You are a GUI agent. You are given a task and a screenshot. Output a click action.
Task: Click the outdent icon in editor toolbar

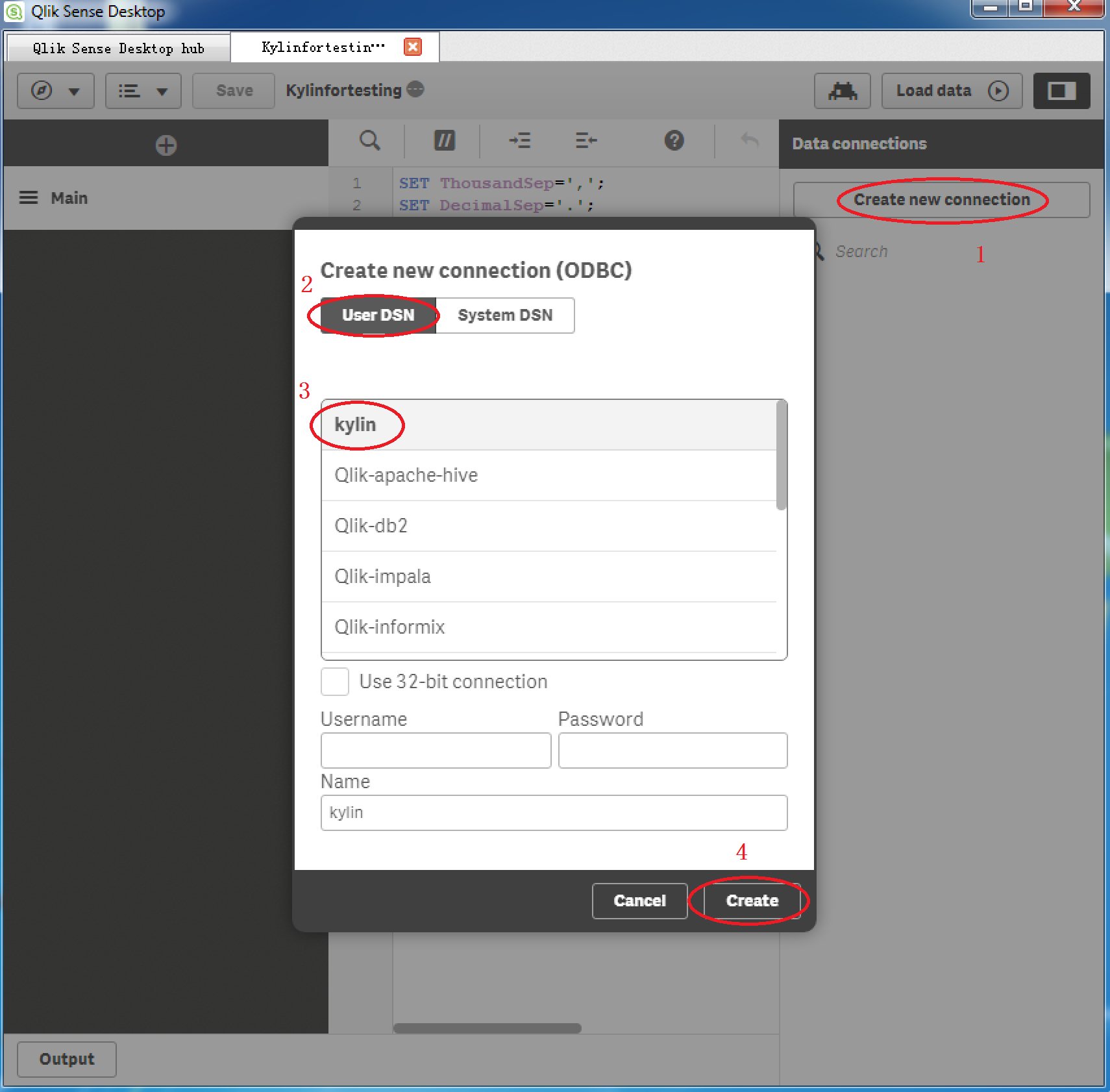(586, 140)
